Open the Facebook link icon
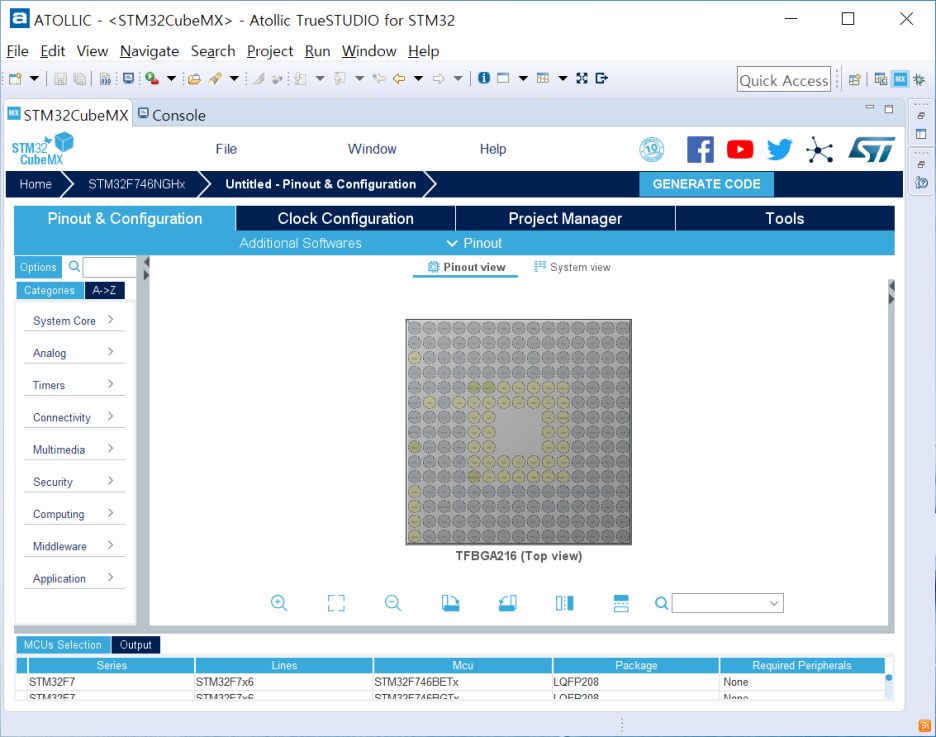The width and height of the screenshot is (936, 737). pos(700,149)
